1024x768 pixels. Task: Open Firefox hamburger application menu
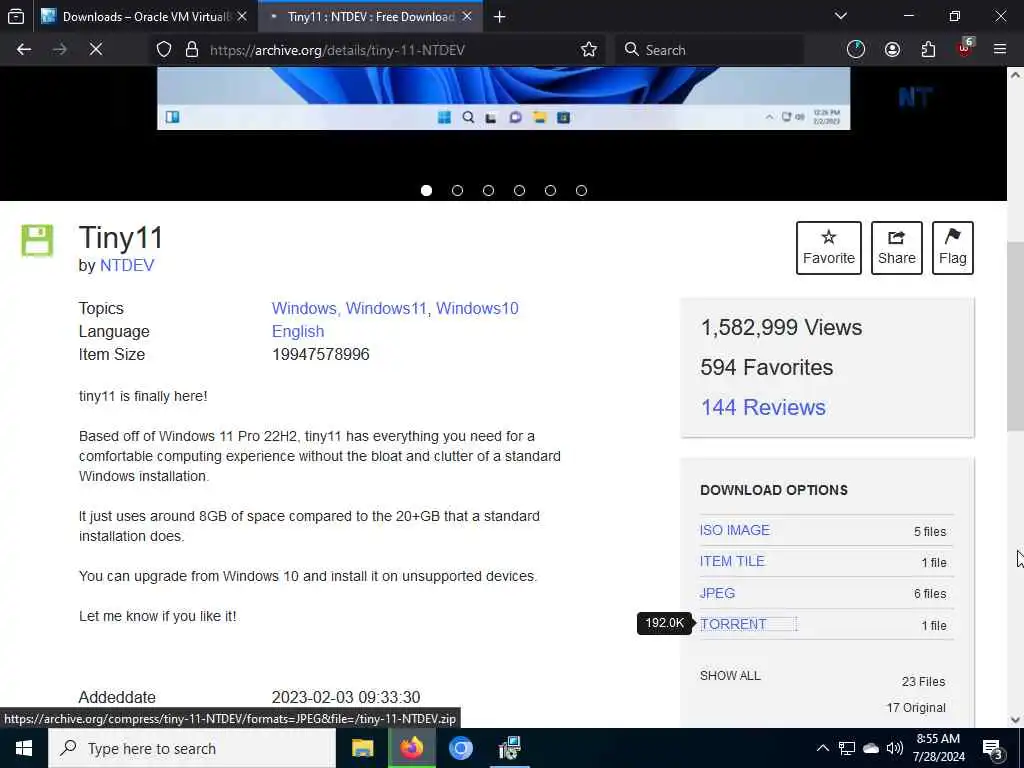coord(1000,50)
